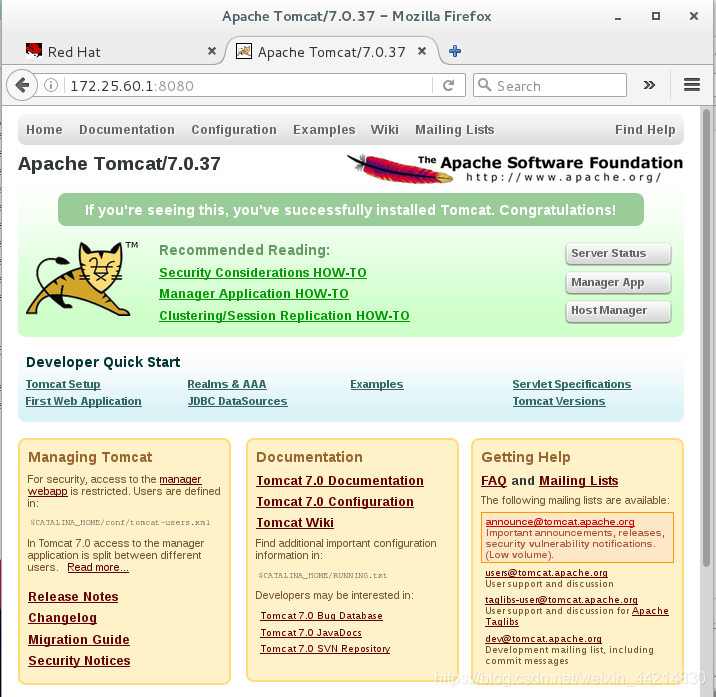Open the Servlet Specifications link
This screenshot has height=697, width=716.
coord(572,384)
